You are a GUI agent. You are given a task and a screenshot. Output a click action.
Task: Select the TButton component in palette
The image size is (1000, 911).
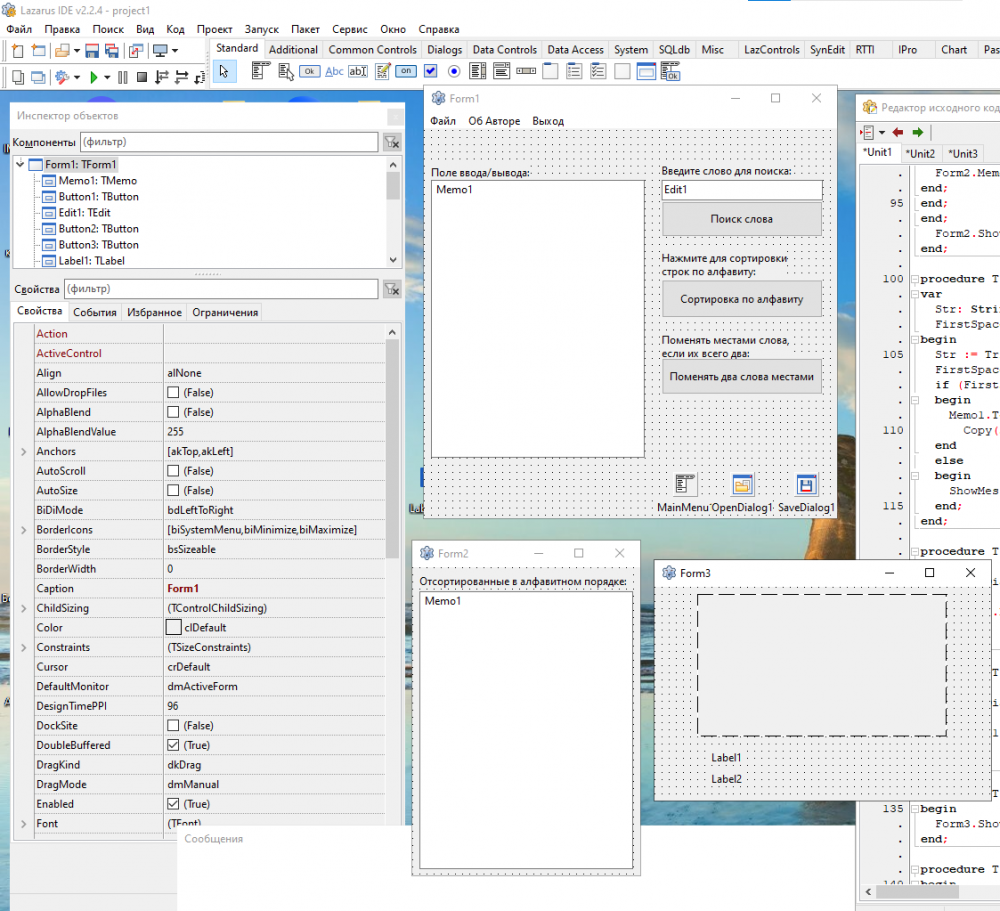pyautogui.click(x=309, y=71)
